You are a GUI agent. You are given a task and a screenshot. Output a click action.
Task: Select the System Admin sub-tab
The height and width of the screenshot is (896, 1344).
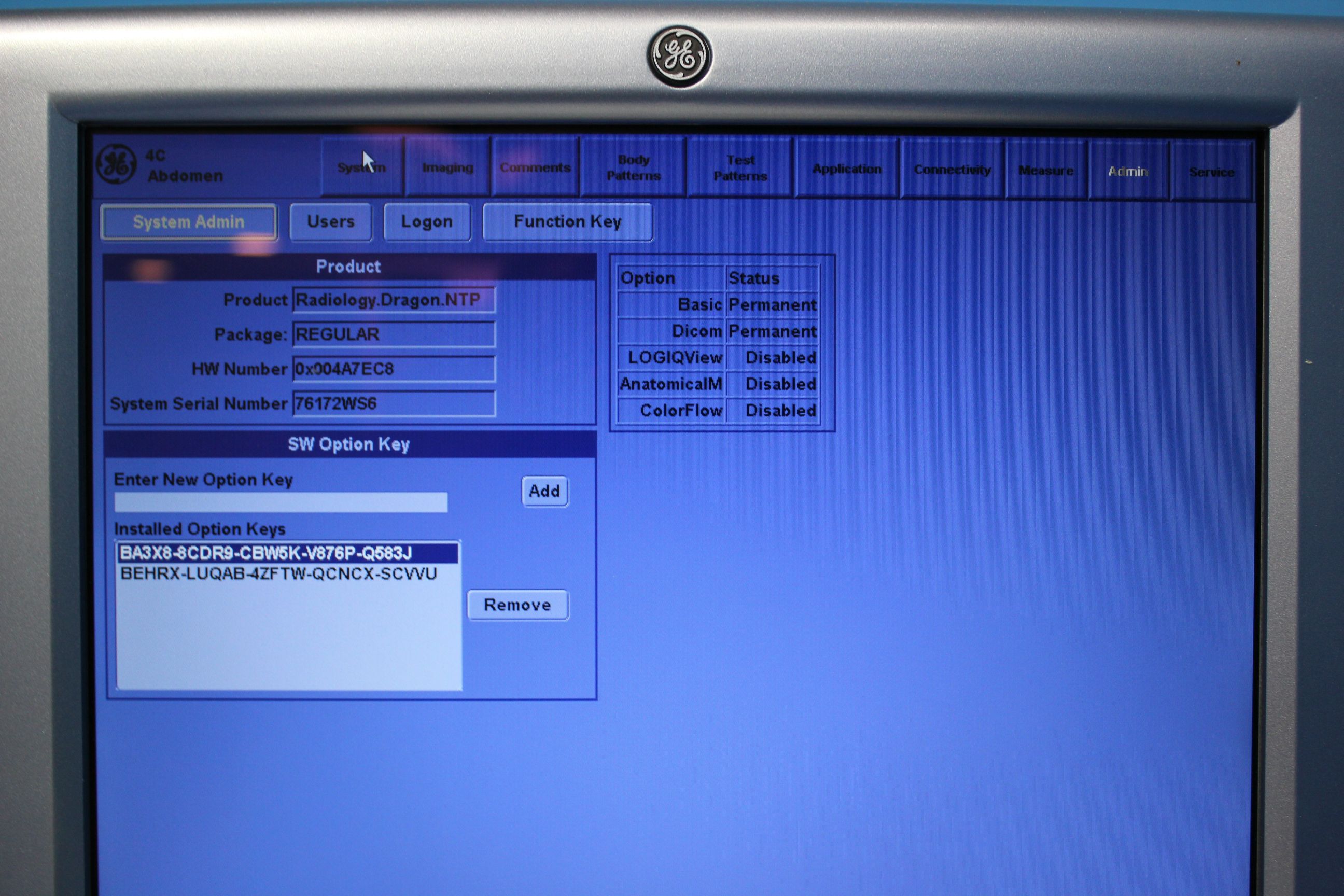click(189, 222)
